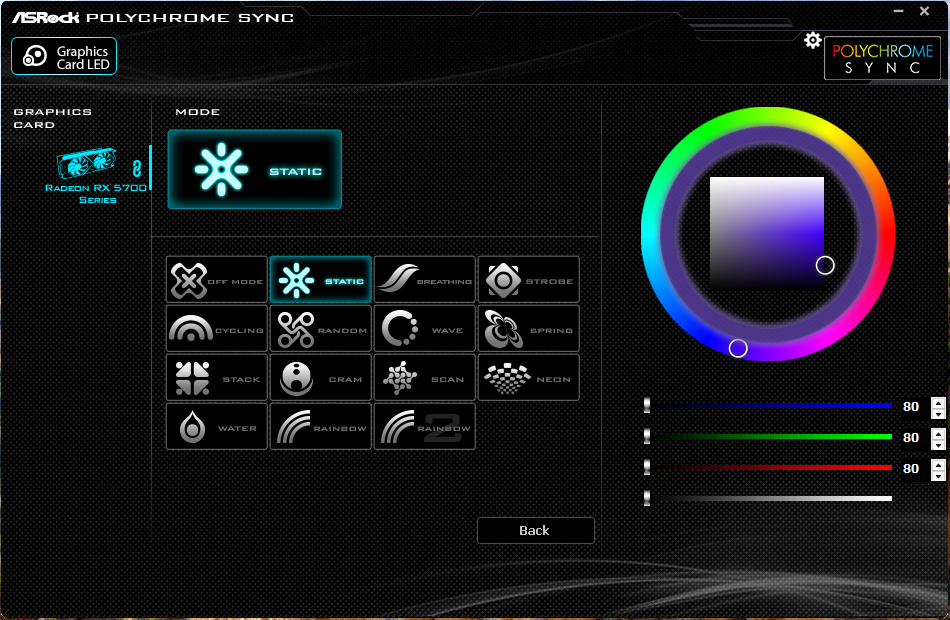The image size is (950, 620).
Task: Select the Off Mode lighting effect
Action: coord(216,279)
